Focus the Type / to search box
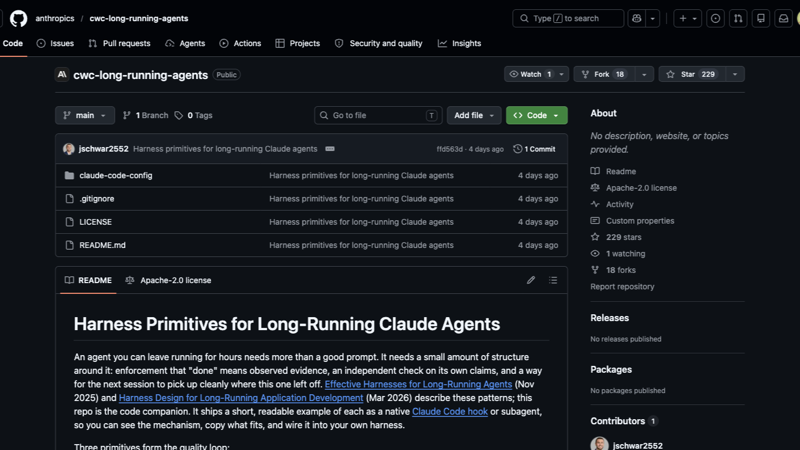 (568, 18)
